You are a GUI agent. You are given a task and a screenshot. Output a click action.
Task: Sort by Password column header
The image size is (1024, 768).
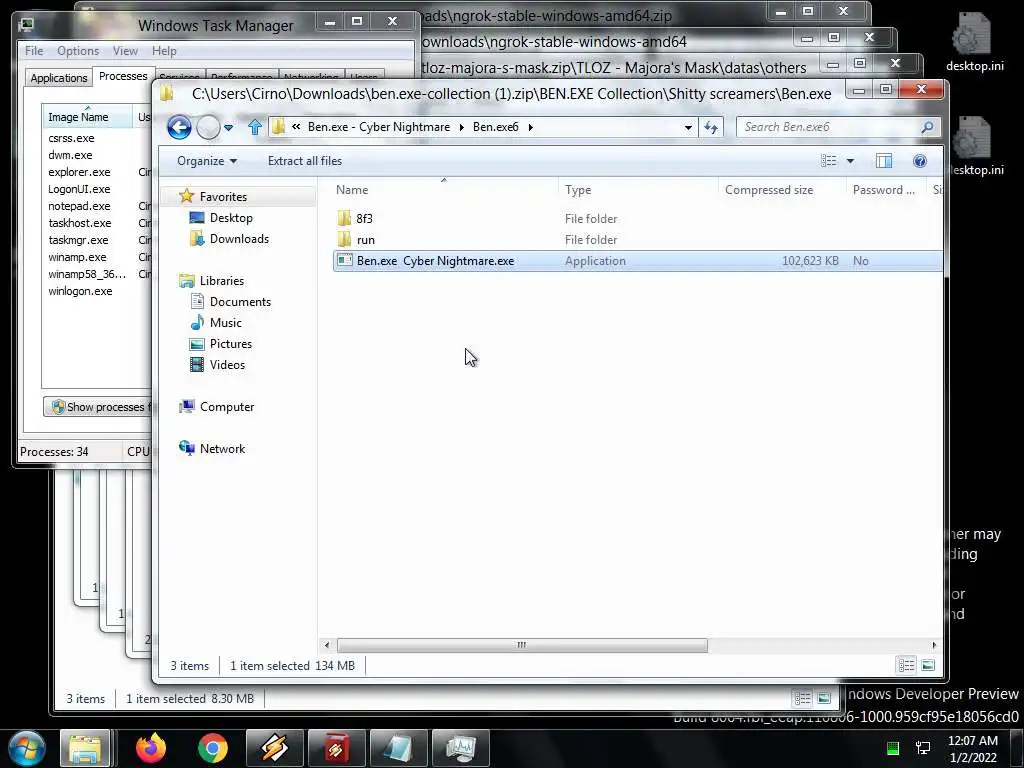coord(887,189)
